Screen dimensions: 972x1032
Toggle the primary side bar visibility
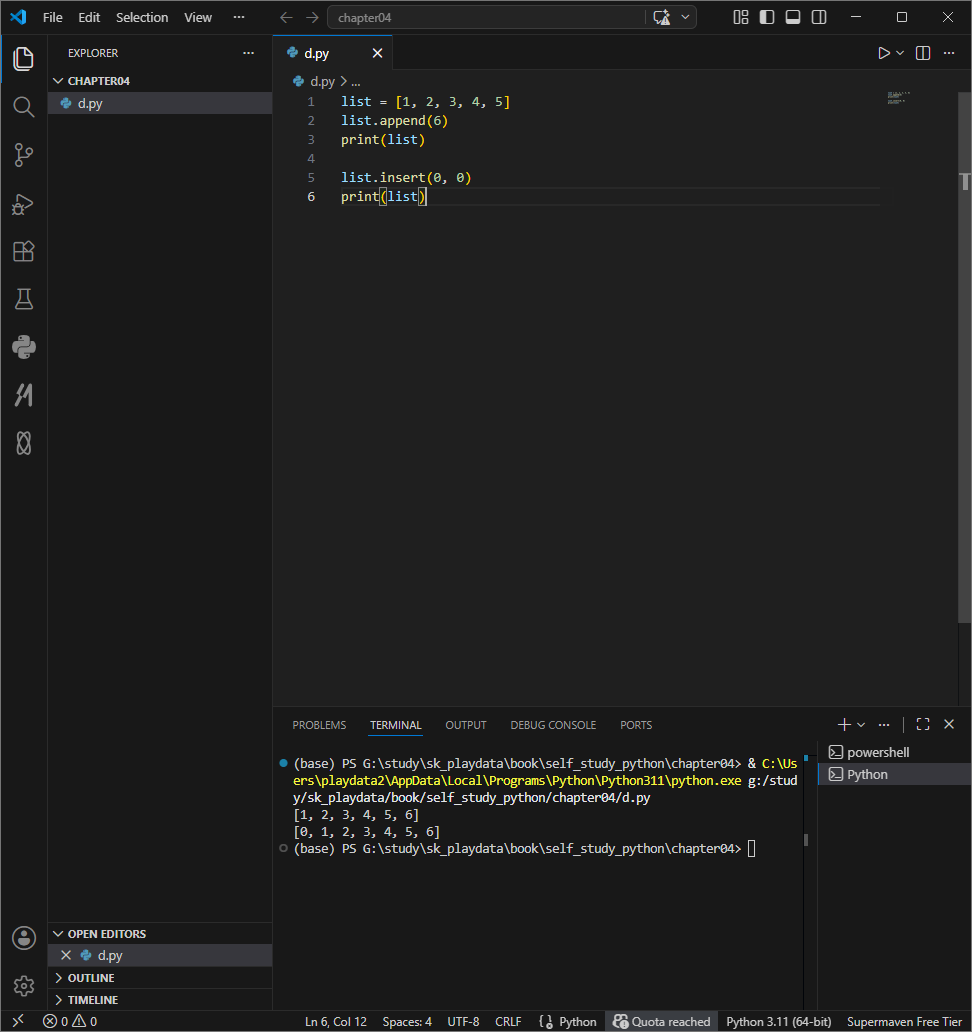[x=767, y=18]
